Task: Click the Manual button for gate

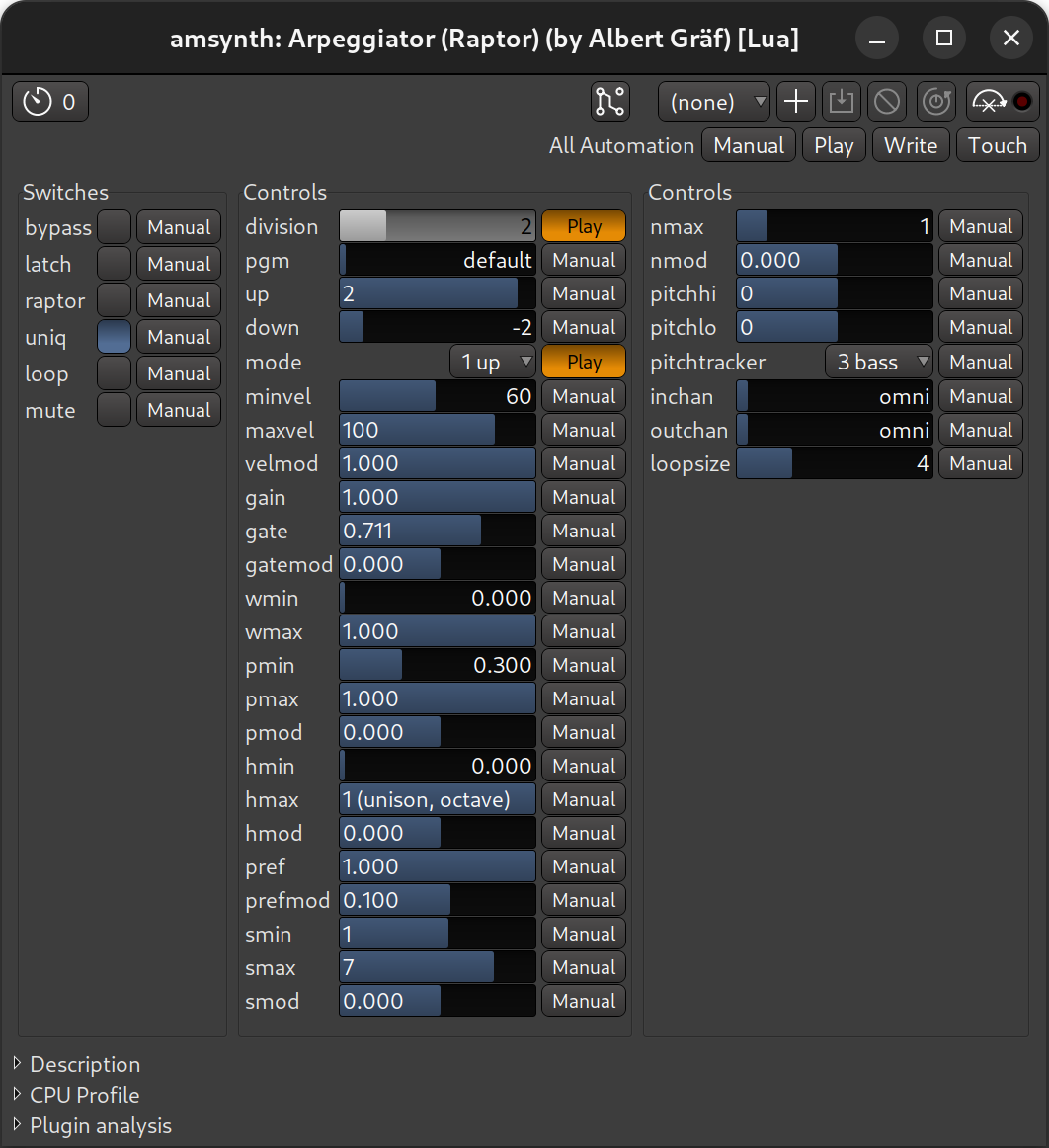Action: tap(584, 531)
